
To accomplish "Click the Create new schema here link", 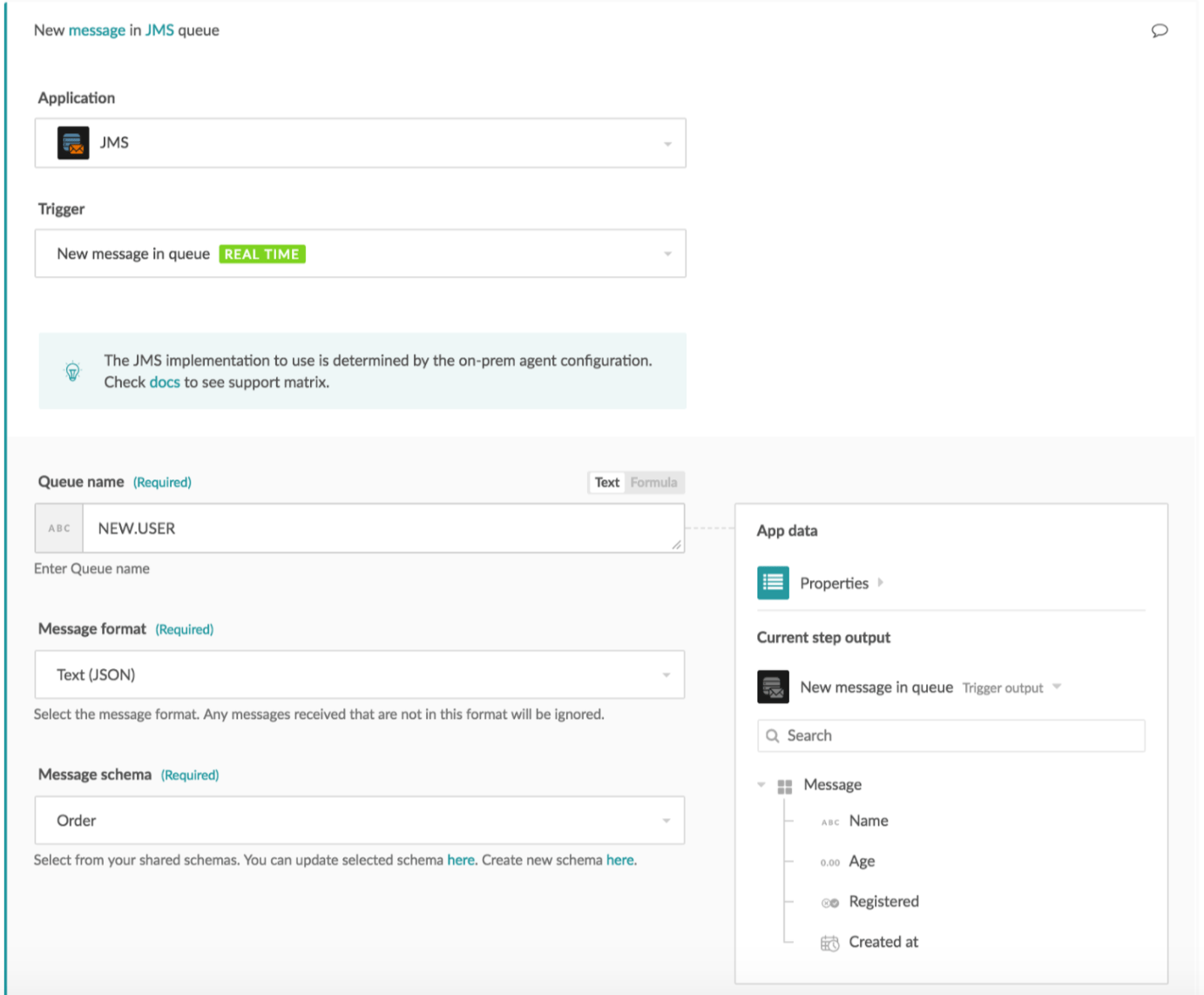I will [x=620, y=860].
